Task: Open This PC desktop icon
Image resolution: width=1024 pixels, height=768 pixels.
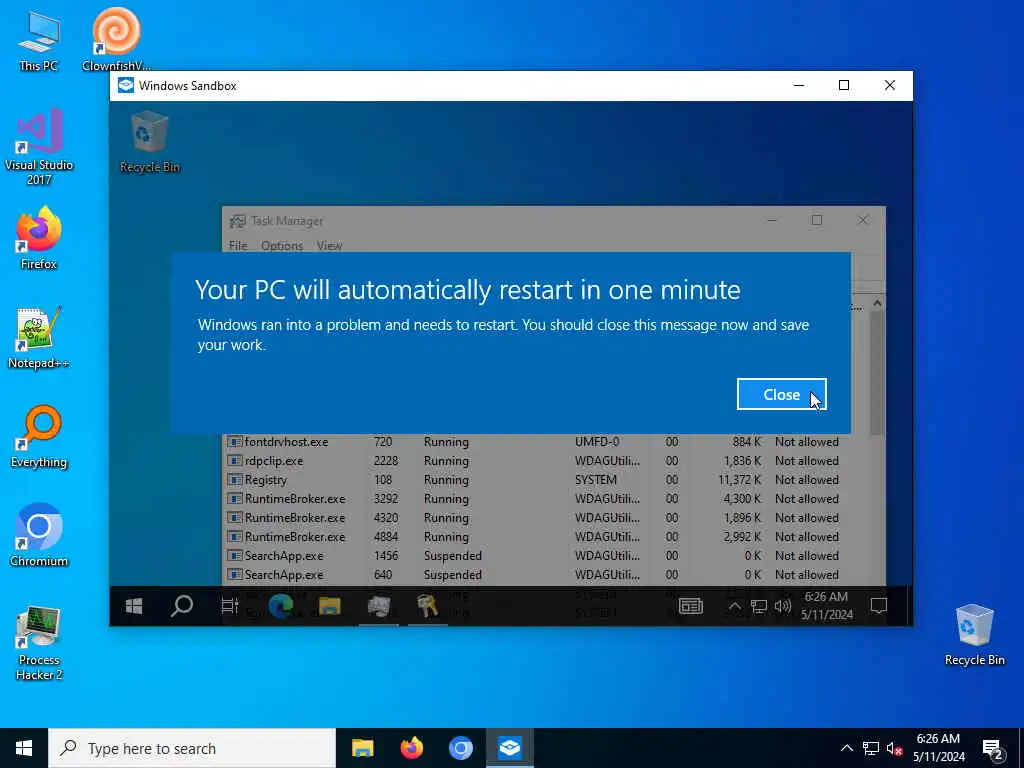Action: (39, 40)
